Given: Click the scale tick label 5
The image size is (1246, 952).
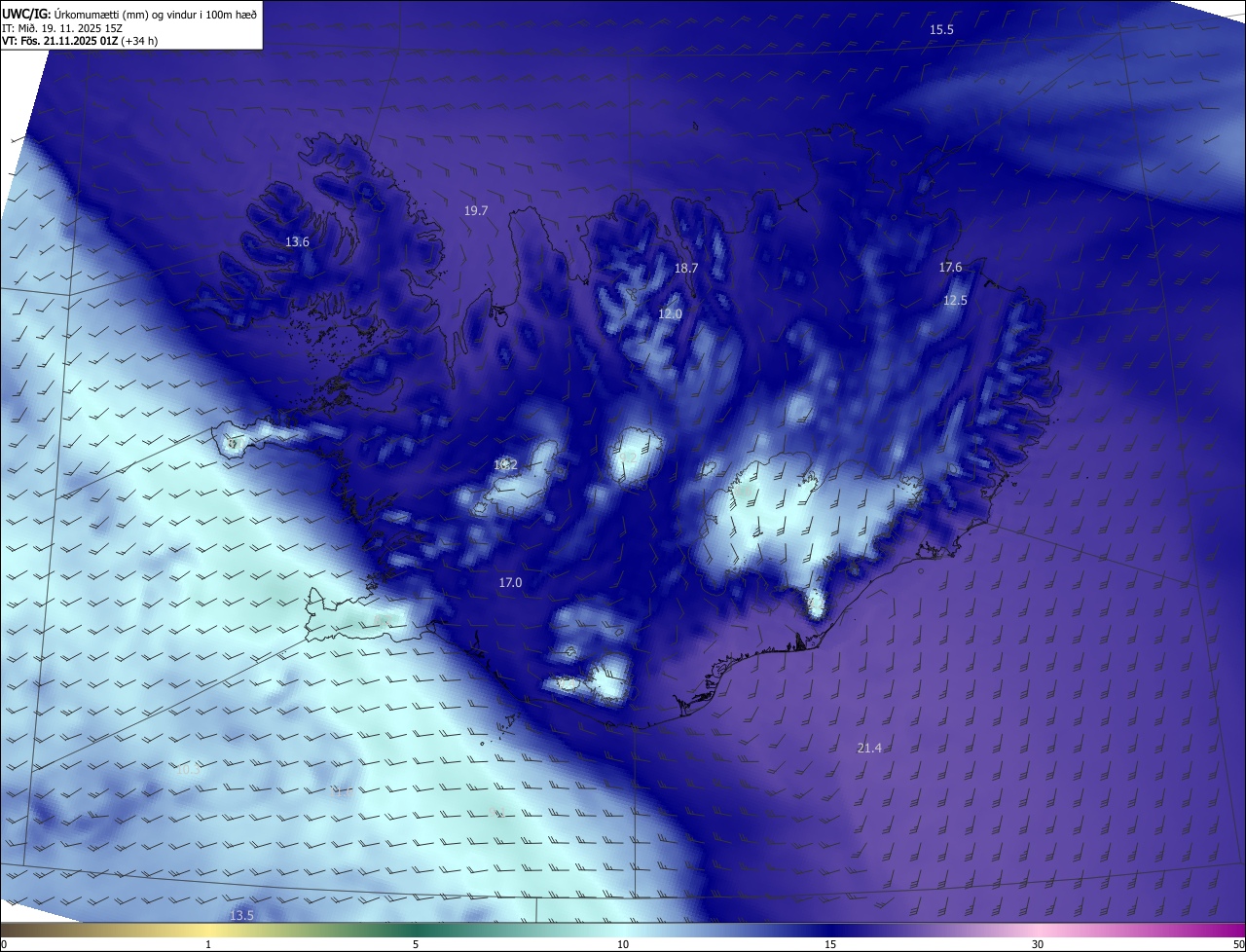Looking at the screenshot, I should click(x=416, y=945).
